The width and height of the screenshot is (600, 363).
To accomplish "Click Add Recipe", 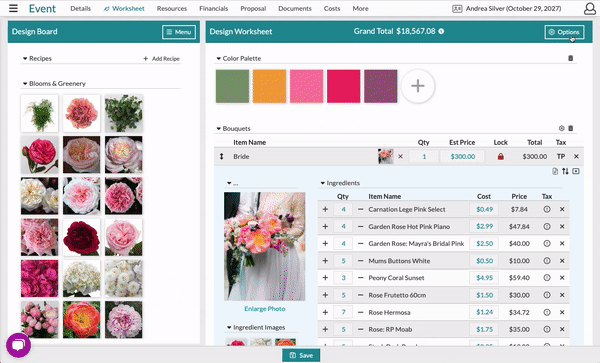I will (161, 59).
